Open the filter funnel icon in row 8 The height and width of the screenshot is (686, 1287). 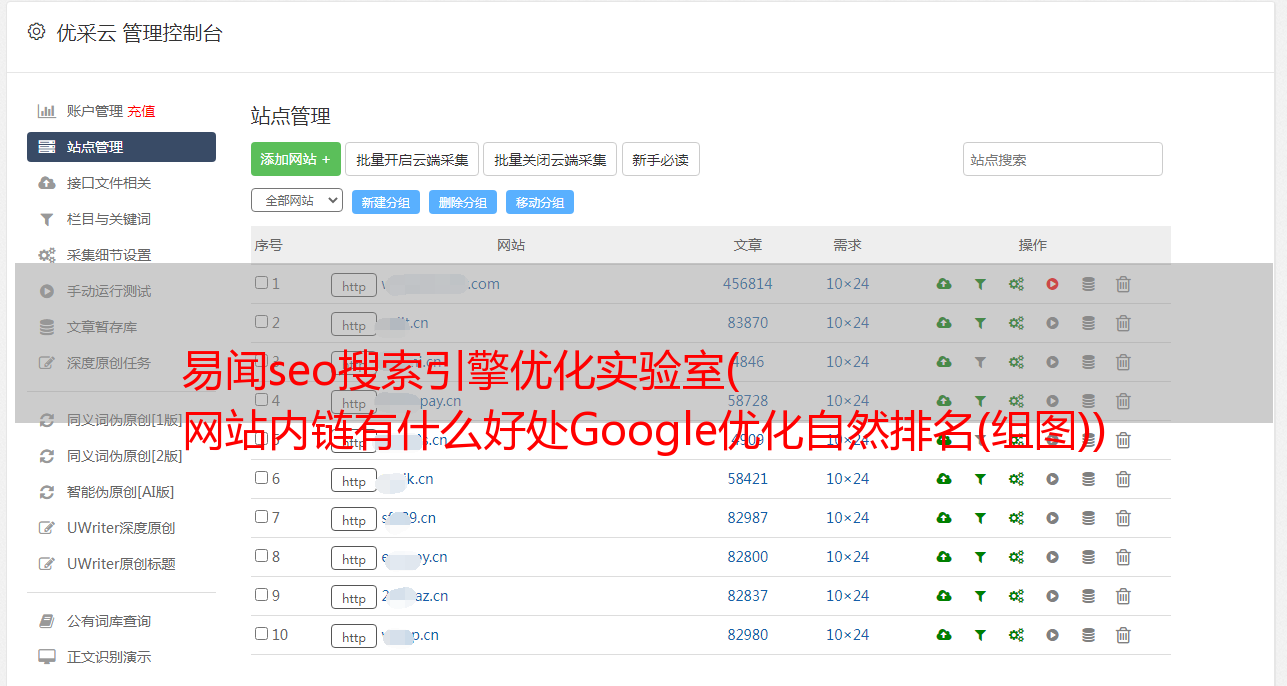980,557
